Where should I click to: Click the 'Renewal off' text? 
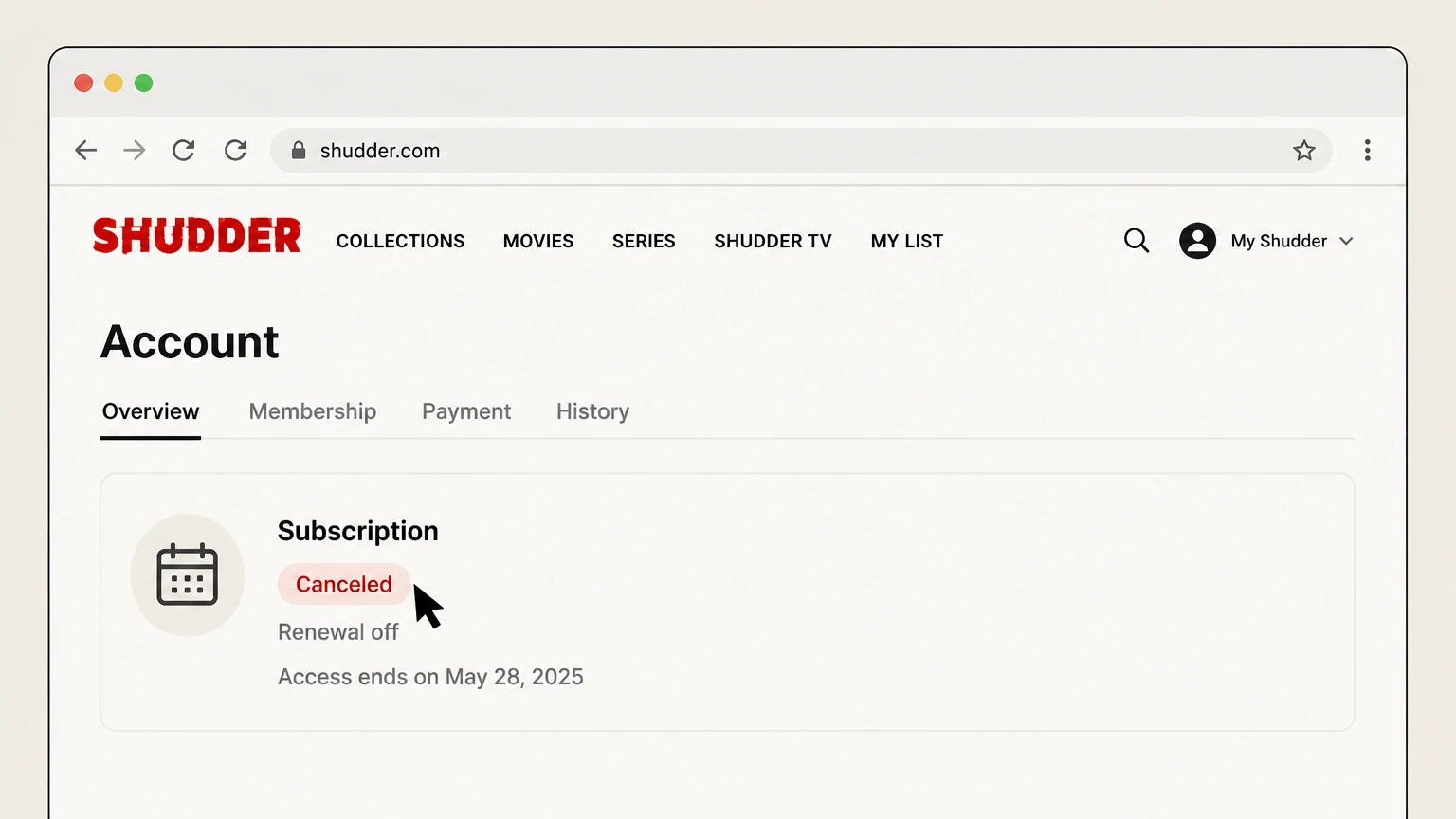coord(338,631)
